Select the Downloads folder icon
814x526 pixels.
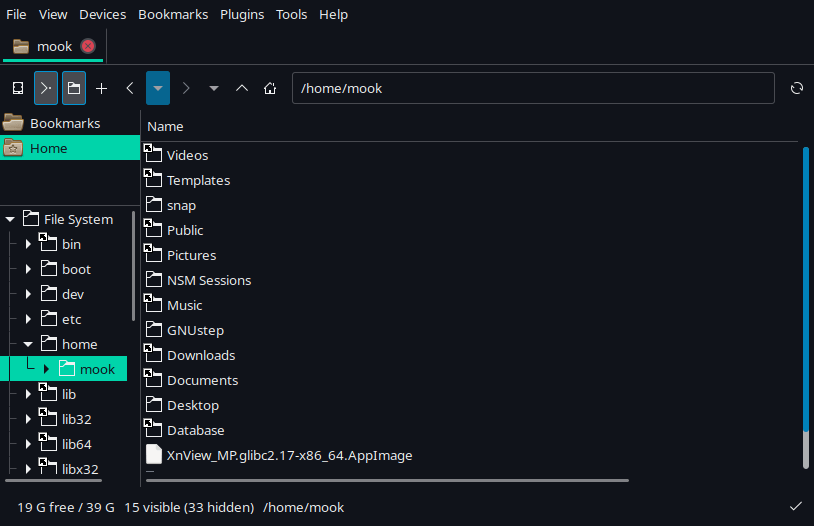tap(153, 353)
